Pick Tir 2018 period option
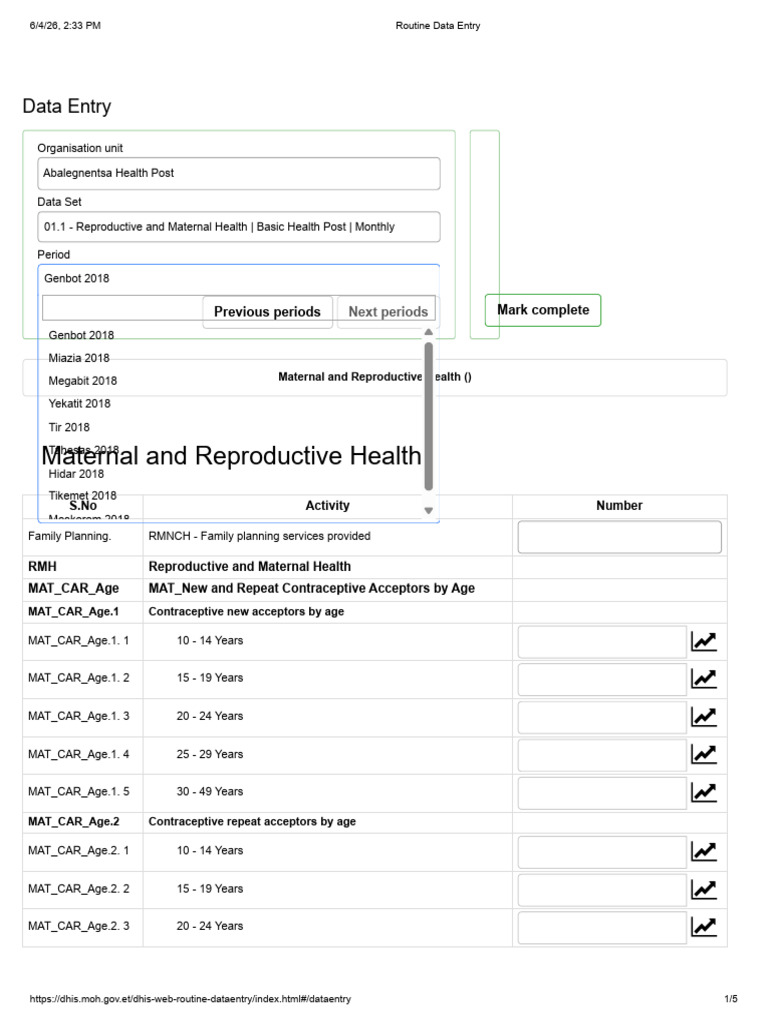The image size is (768, 1024). coord(69,427)
